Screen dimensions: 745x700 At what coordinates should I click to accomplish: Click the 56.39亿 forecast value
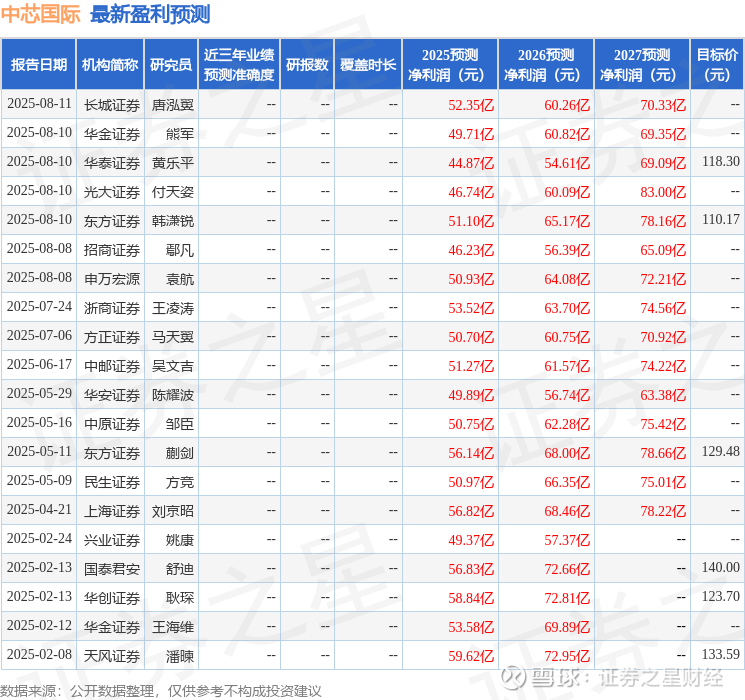[567, 250]
